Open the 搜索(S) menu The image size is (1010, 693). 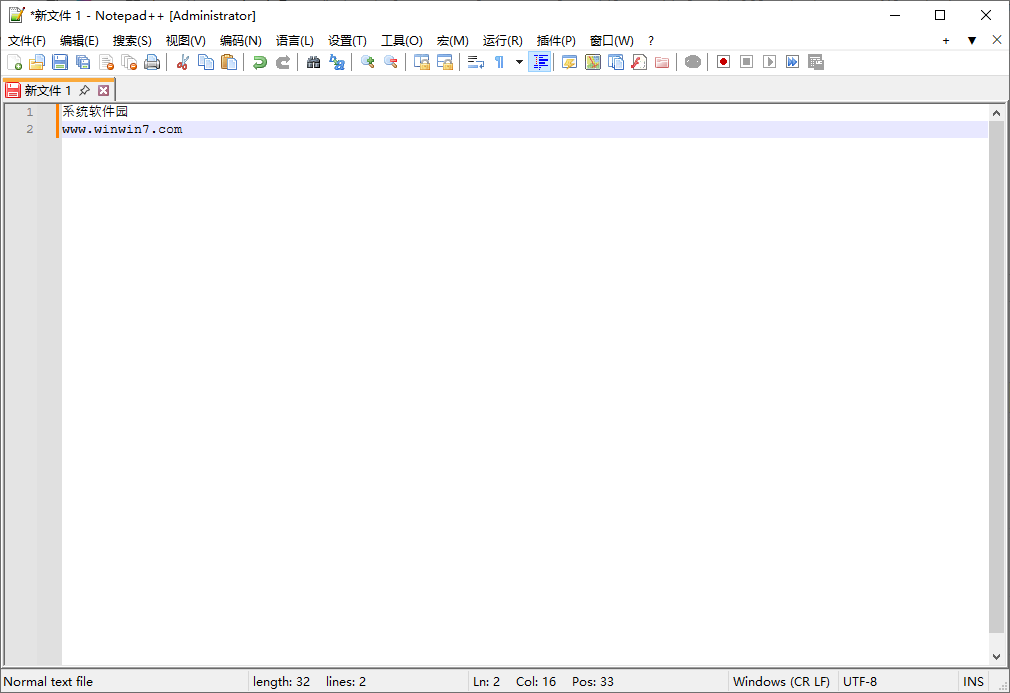coord(132,41)
